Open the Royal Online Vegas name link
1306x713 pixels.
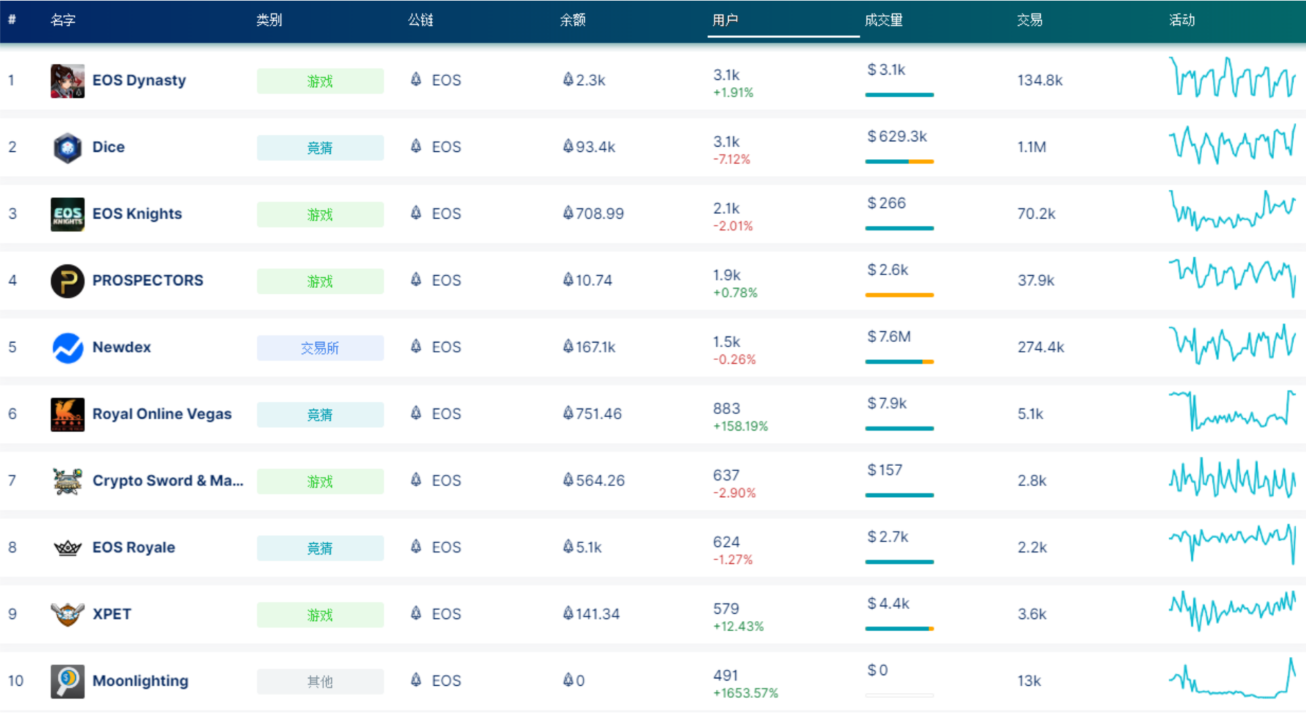point(162,413)
